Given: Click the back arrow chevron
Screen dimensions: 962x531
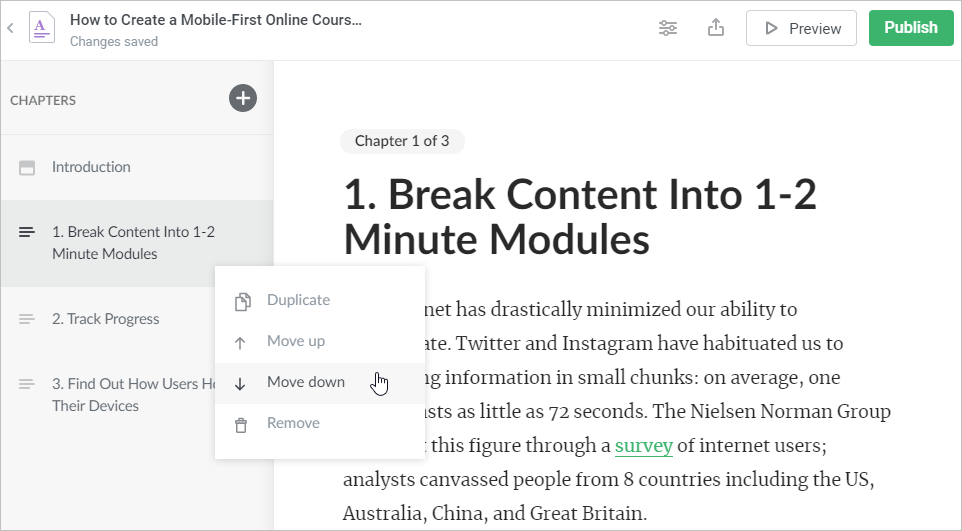Looking at the screenshot, I should point(10,28).
